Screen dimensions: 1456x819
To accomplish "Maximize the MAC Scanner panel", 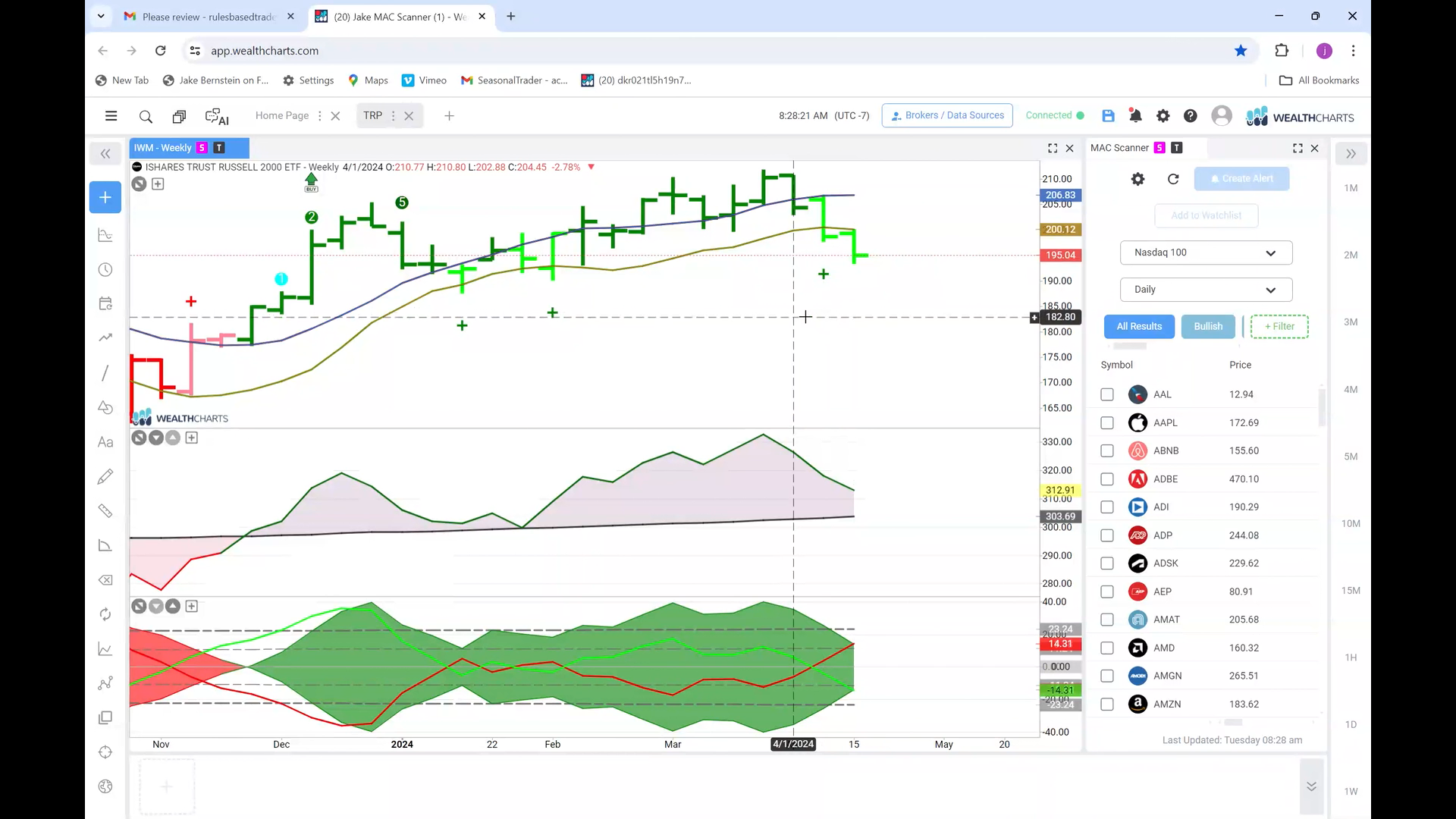I will pyautogui.click(x=1298, y=148).
